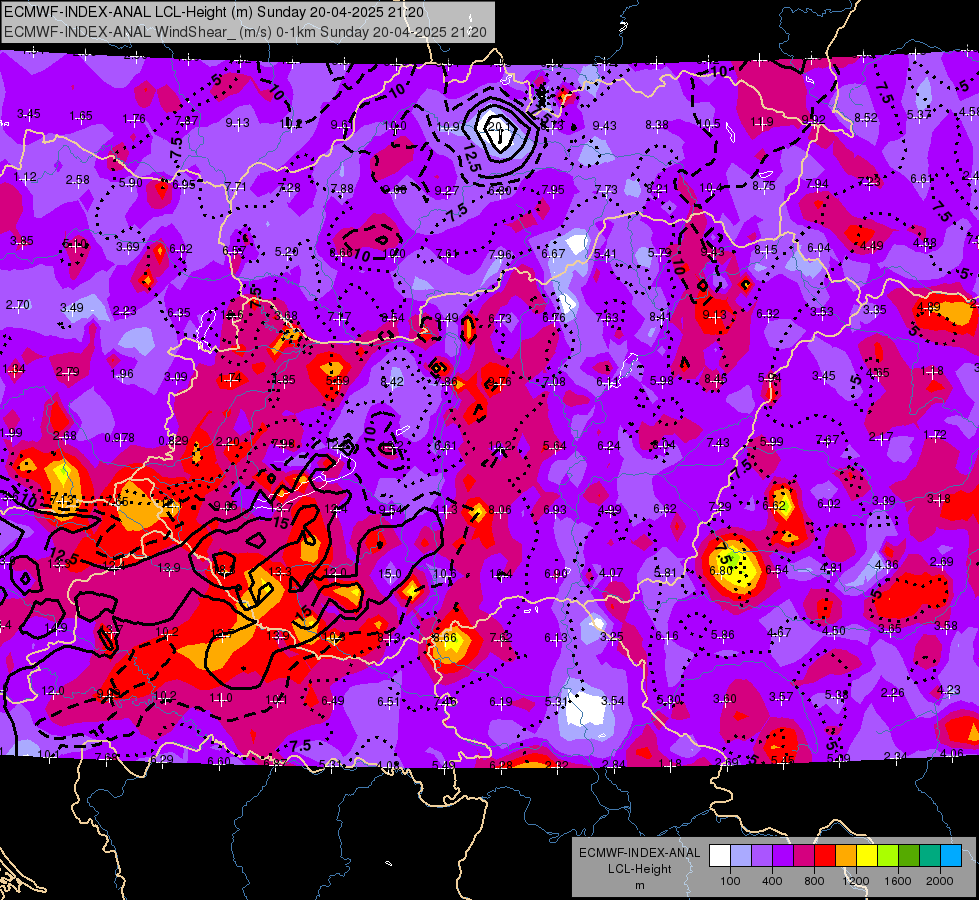Viewport: 979px width, 900px height.
Task: Click the grid value "5.81"
Action: (665, 572)
